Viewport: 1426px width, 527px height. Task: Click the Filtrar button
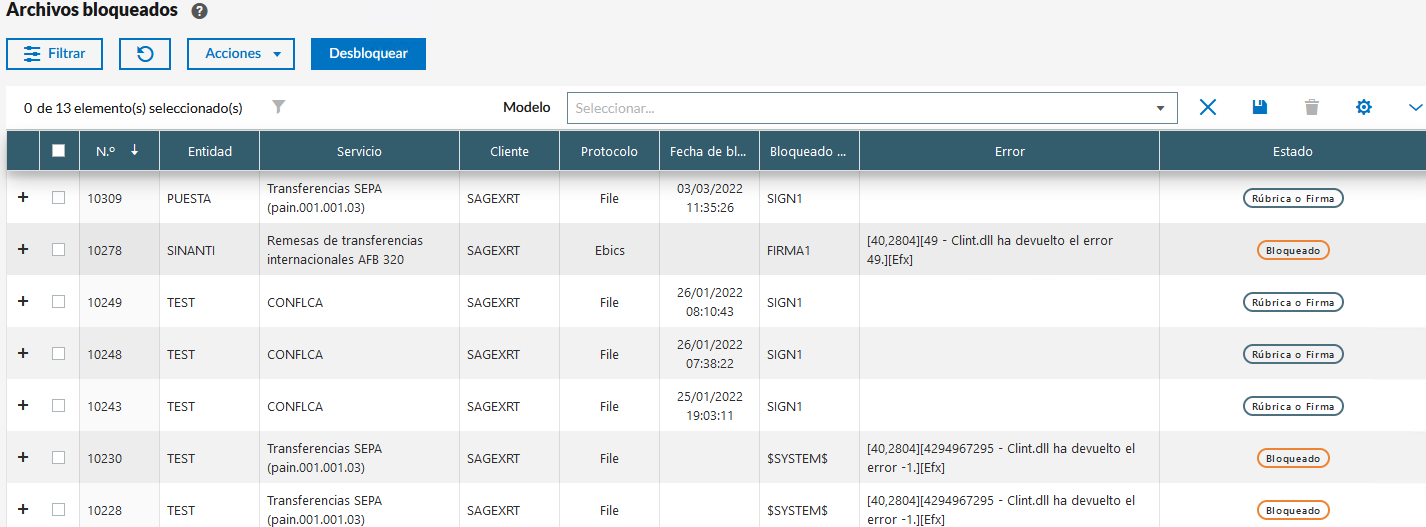[x=55, y=54]
